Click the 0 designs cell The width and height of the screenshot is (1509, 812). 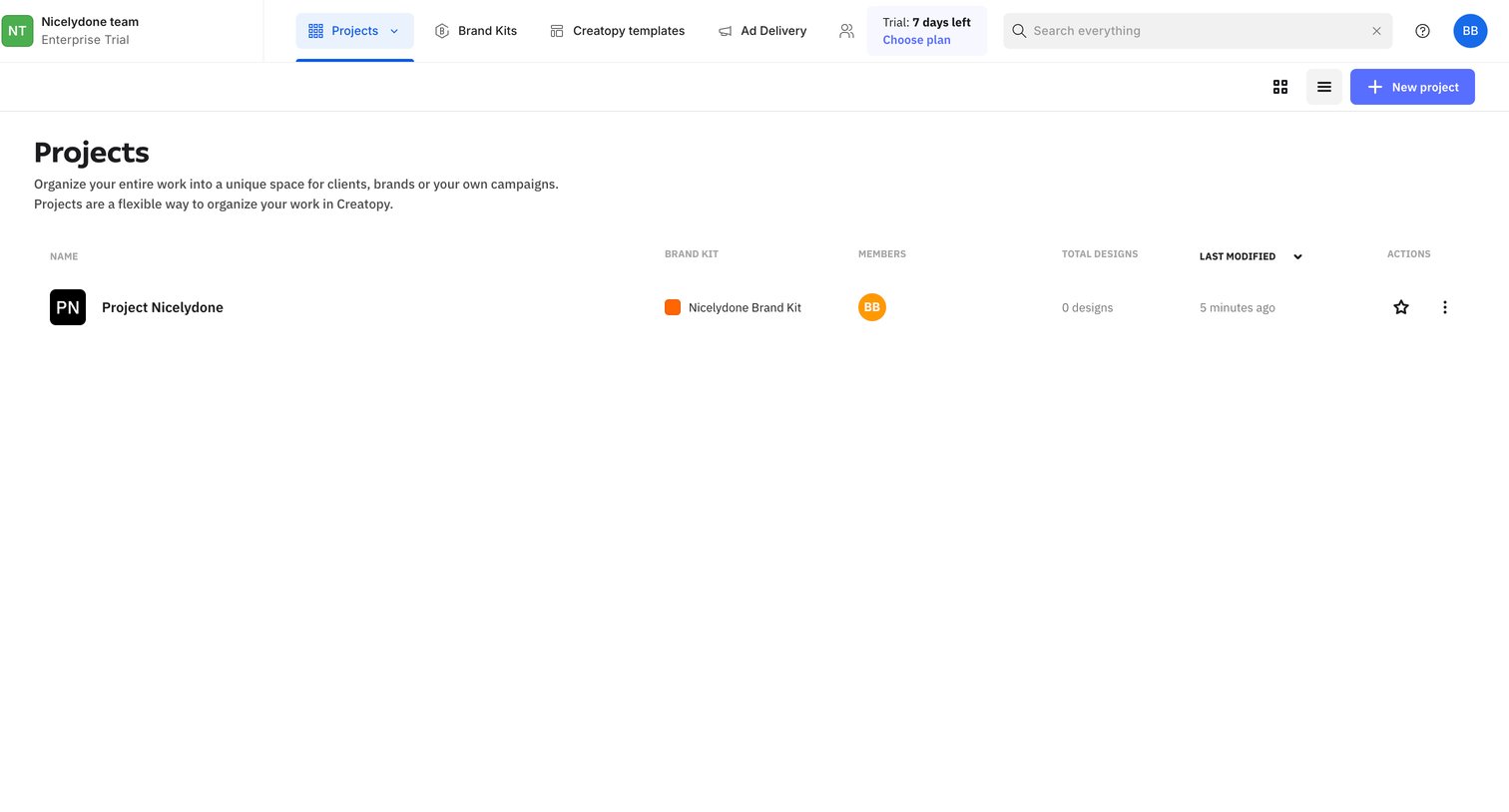tap(1087, 307)
